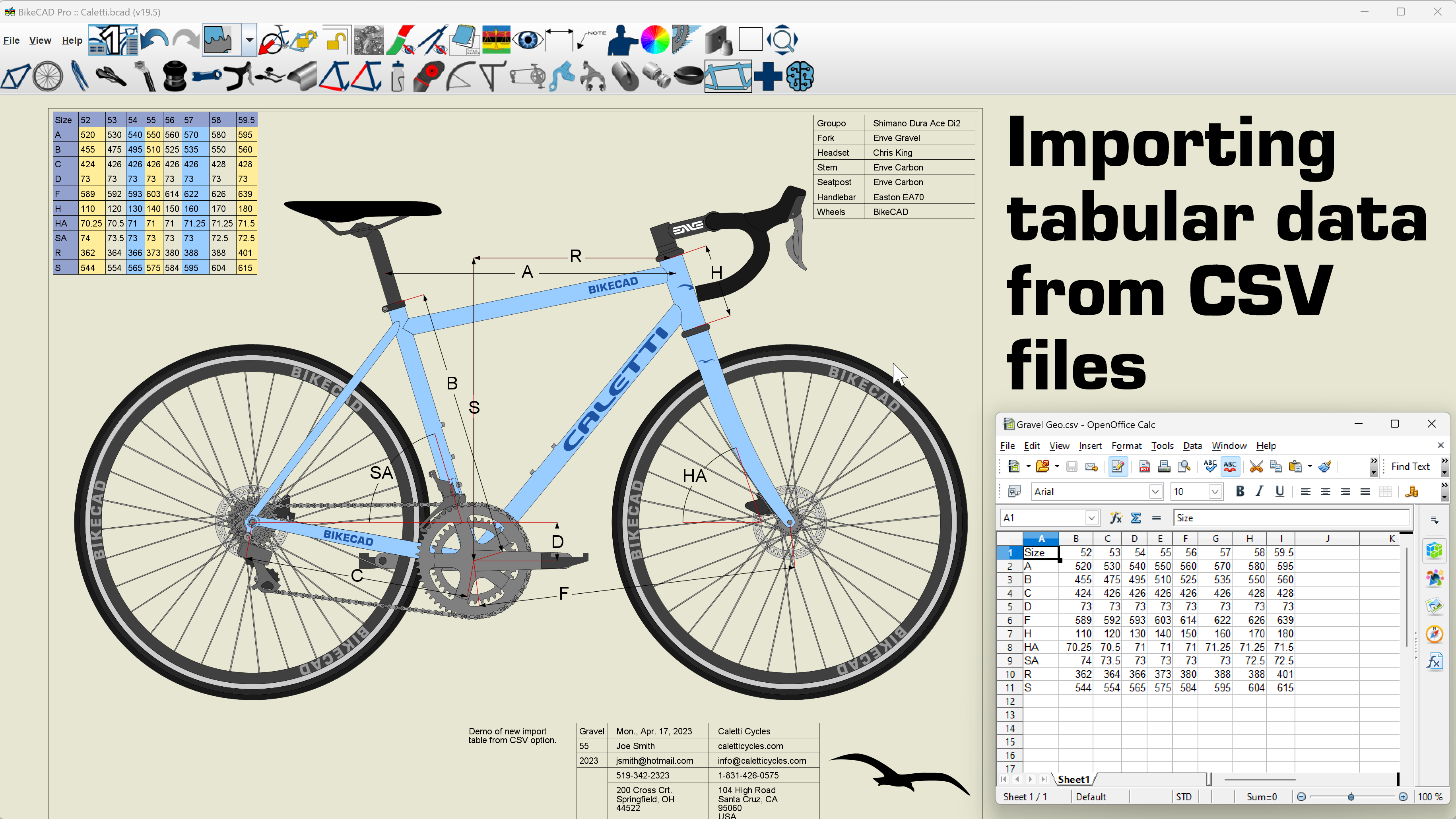
Task: Open the BikeCAD Help menu
Action: pos(72,41)
